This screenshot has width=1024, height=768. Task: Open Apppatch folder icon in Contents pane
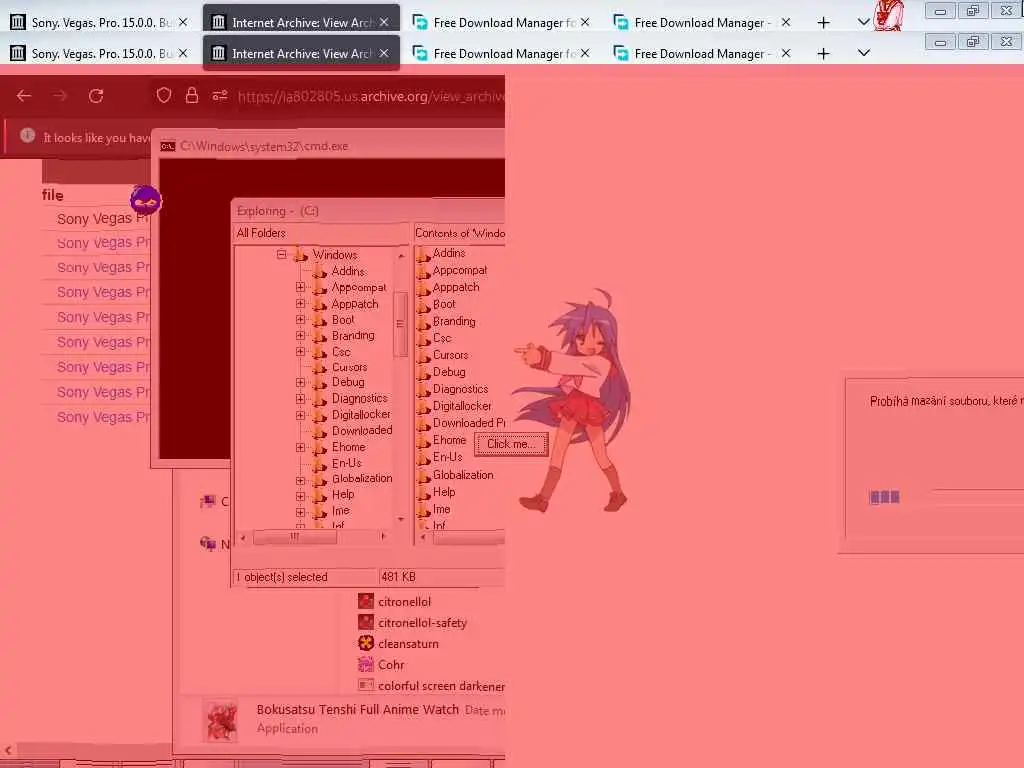coord(423,287)
